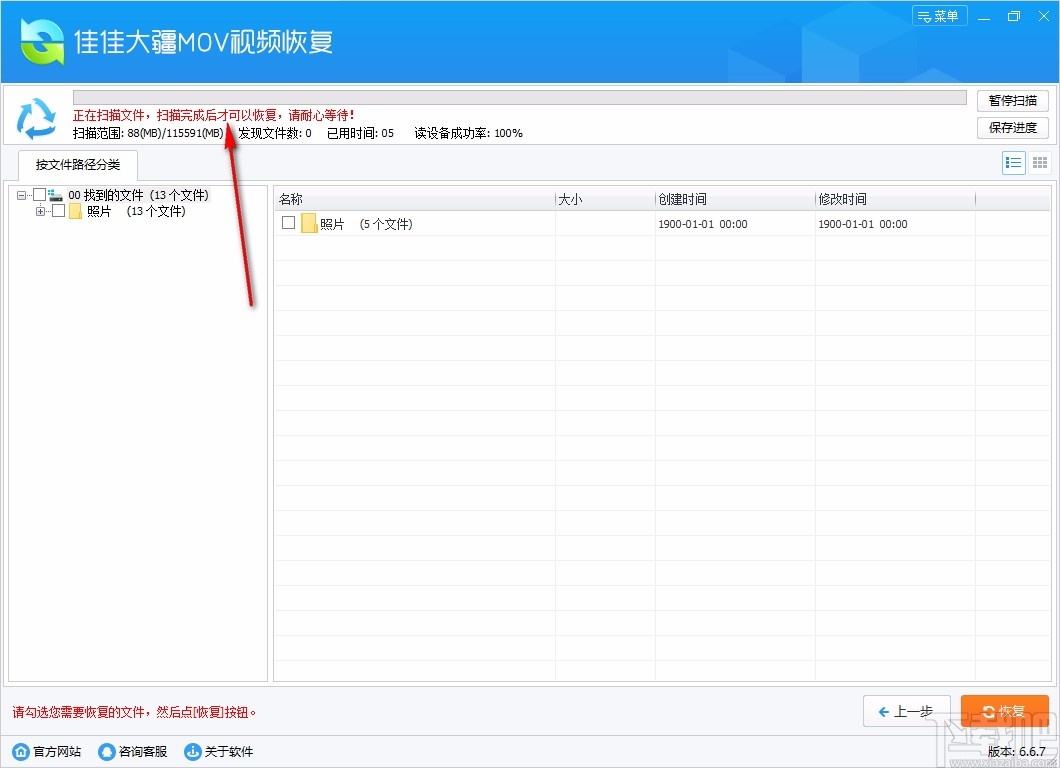The height and width of the screenshot is (768, 1060).
Task: Switch to list view mode
Action: [1013, 163]
